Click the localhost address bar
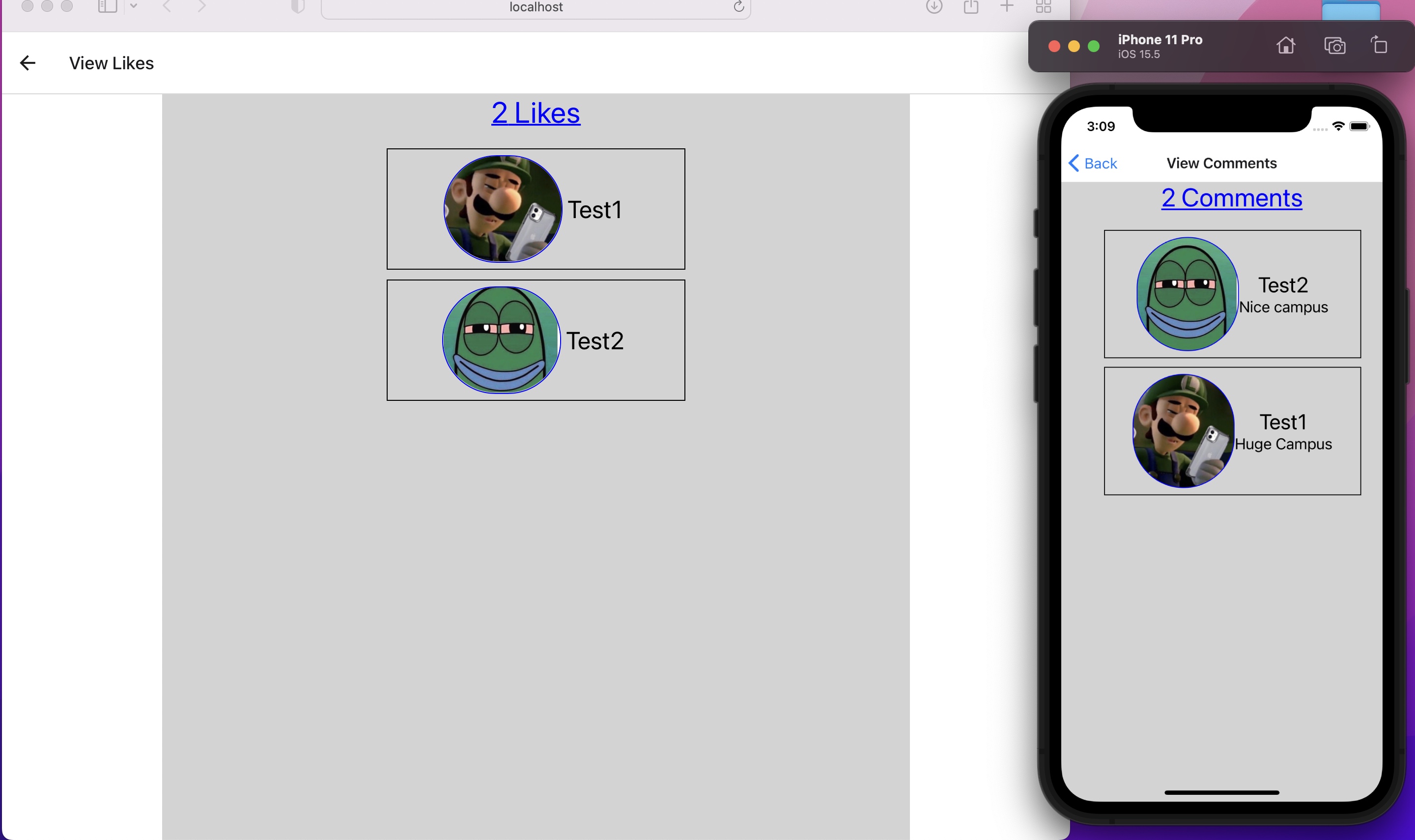The image size is (1415, 840). point(536,7)
